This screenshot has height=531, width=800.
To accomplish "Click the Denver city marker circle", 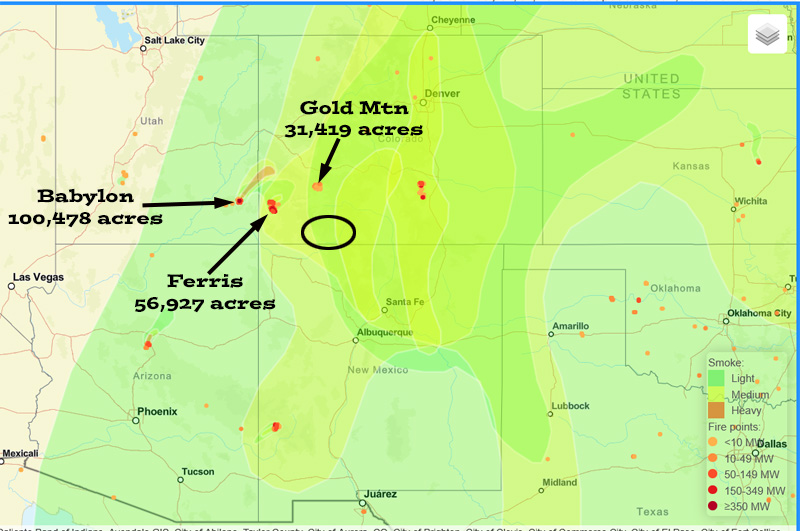I will click(423, 103).
